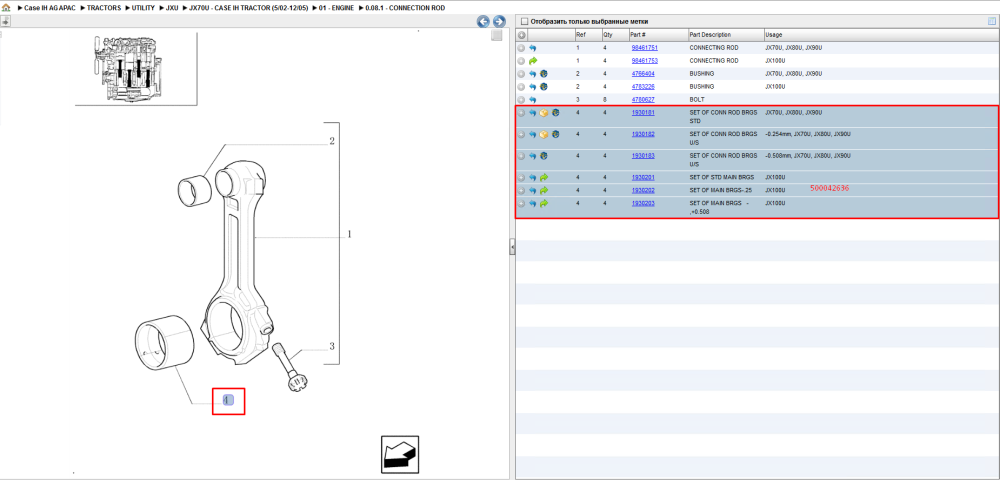Click the large black arrow button below the diagram
This screenshot has height=480, width=1000.
coord(400,455)
